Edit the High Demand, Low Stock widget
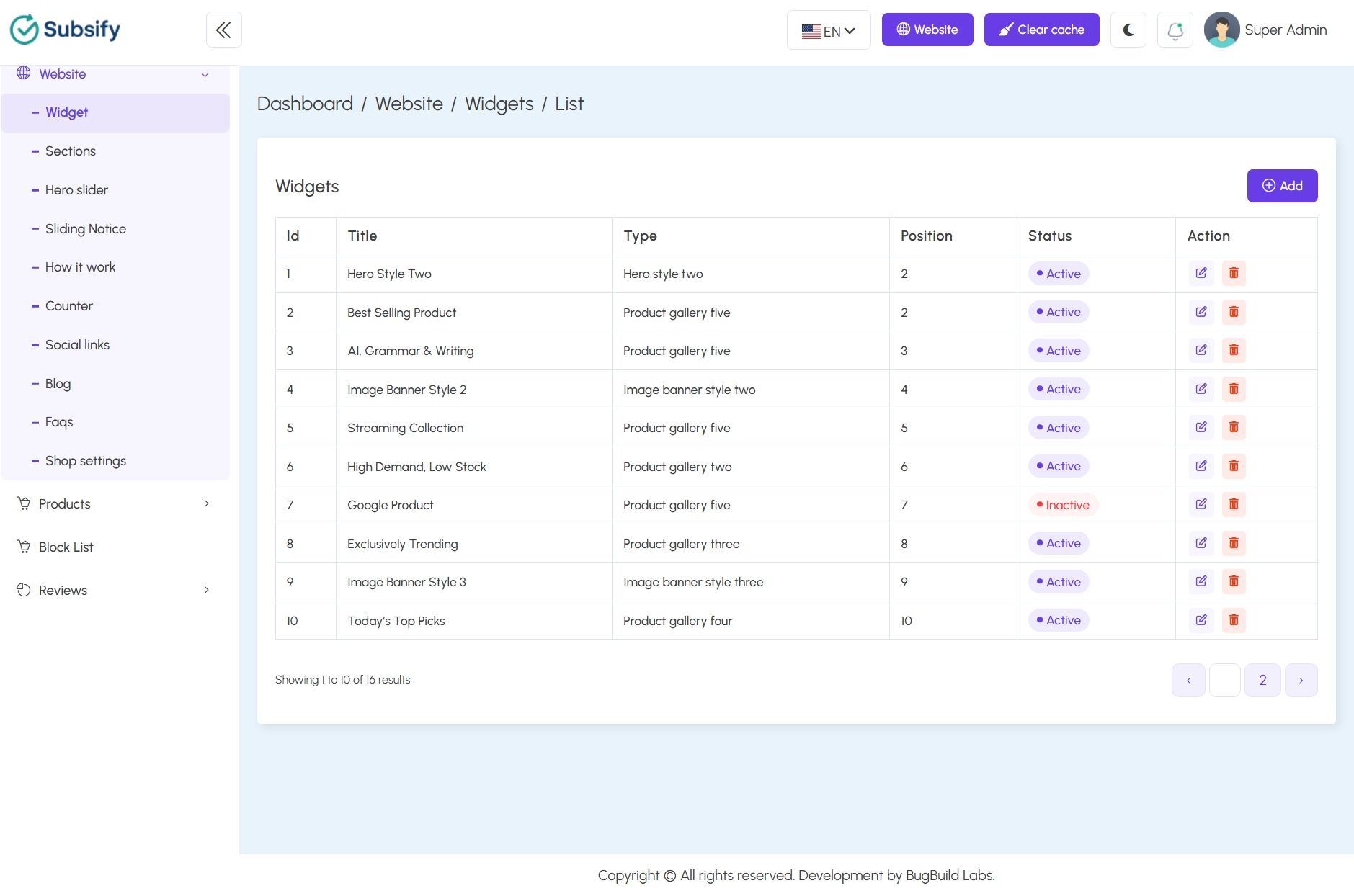The image size is (1354, 896). 1201,466
